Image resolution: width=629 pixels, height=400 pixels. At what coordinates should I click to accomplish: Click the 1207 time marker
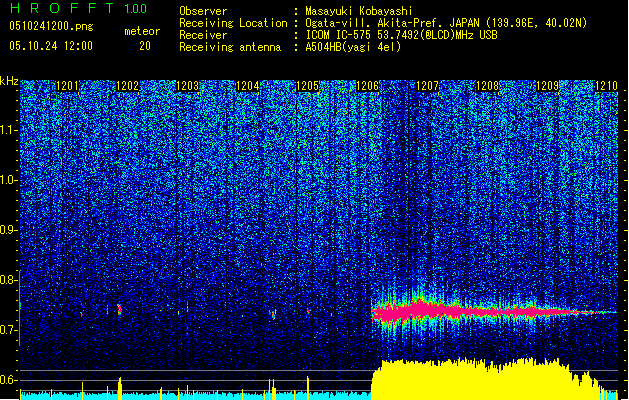[x=428, y=86]
